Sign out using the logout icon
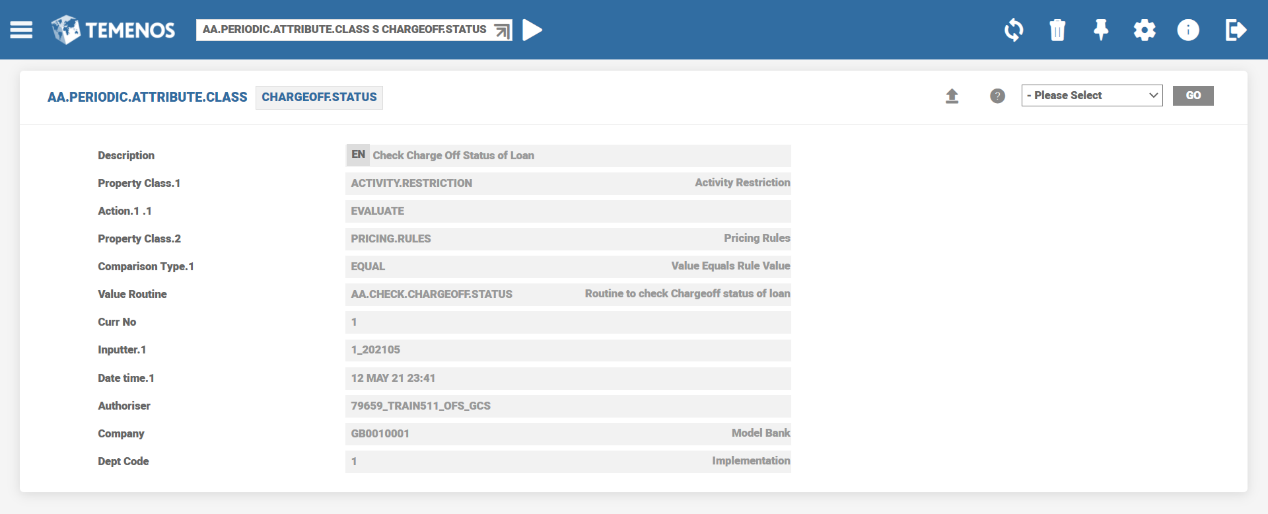Viewport: 1268px width, 514px height. [1236, 30]
